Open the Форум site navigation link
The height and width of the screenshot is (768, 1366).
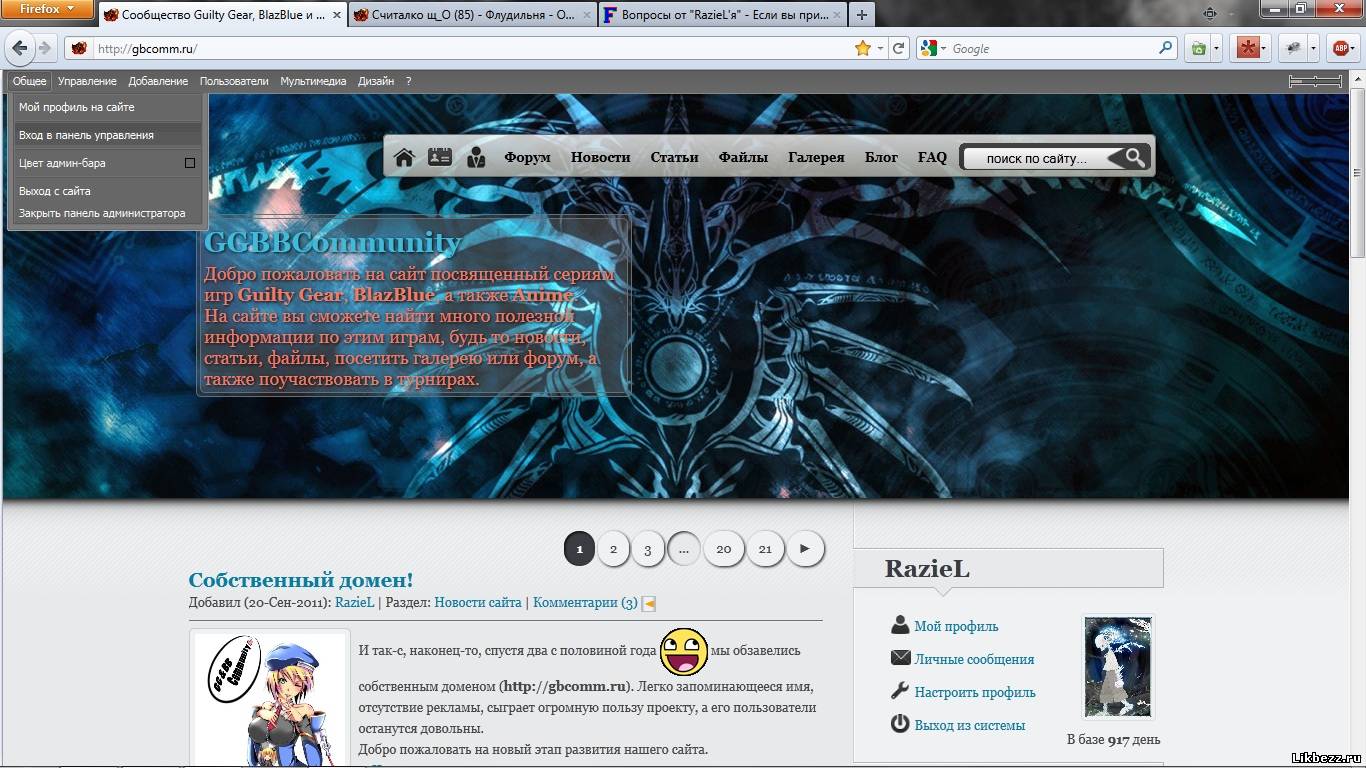(527, 157)
